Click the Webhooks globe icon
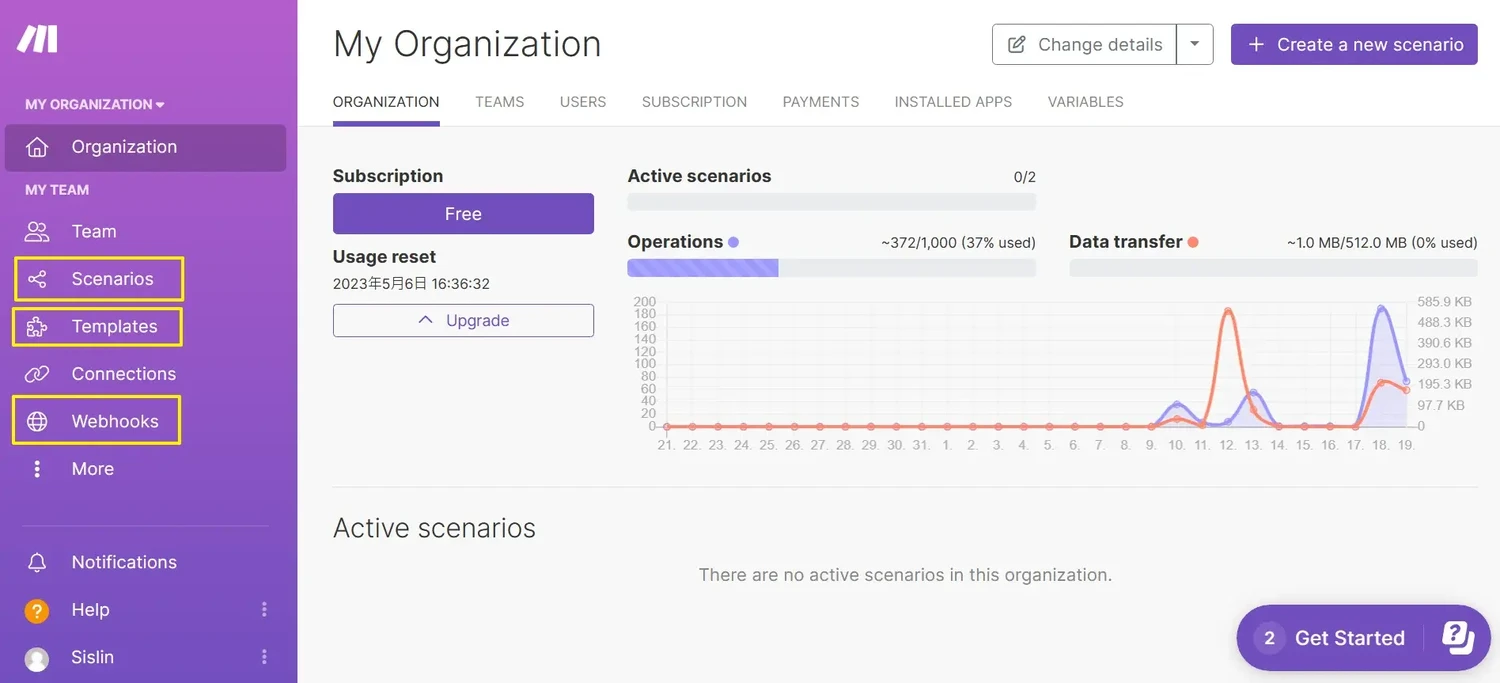 [x=37, y=421]
